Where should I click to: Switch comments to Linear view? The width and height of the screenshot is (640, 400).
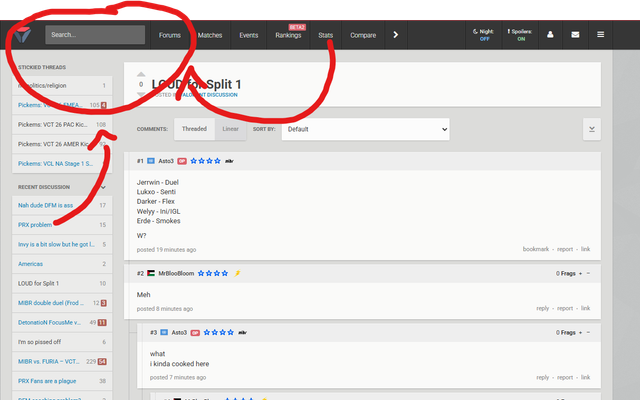click(x=230, y=129)
